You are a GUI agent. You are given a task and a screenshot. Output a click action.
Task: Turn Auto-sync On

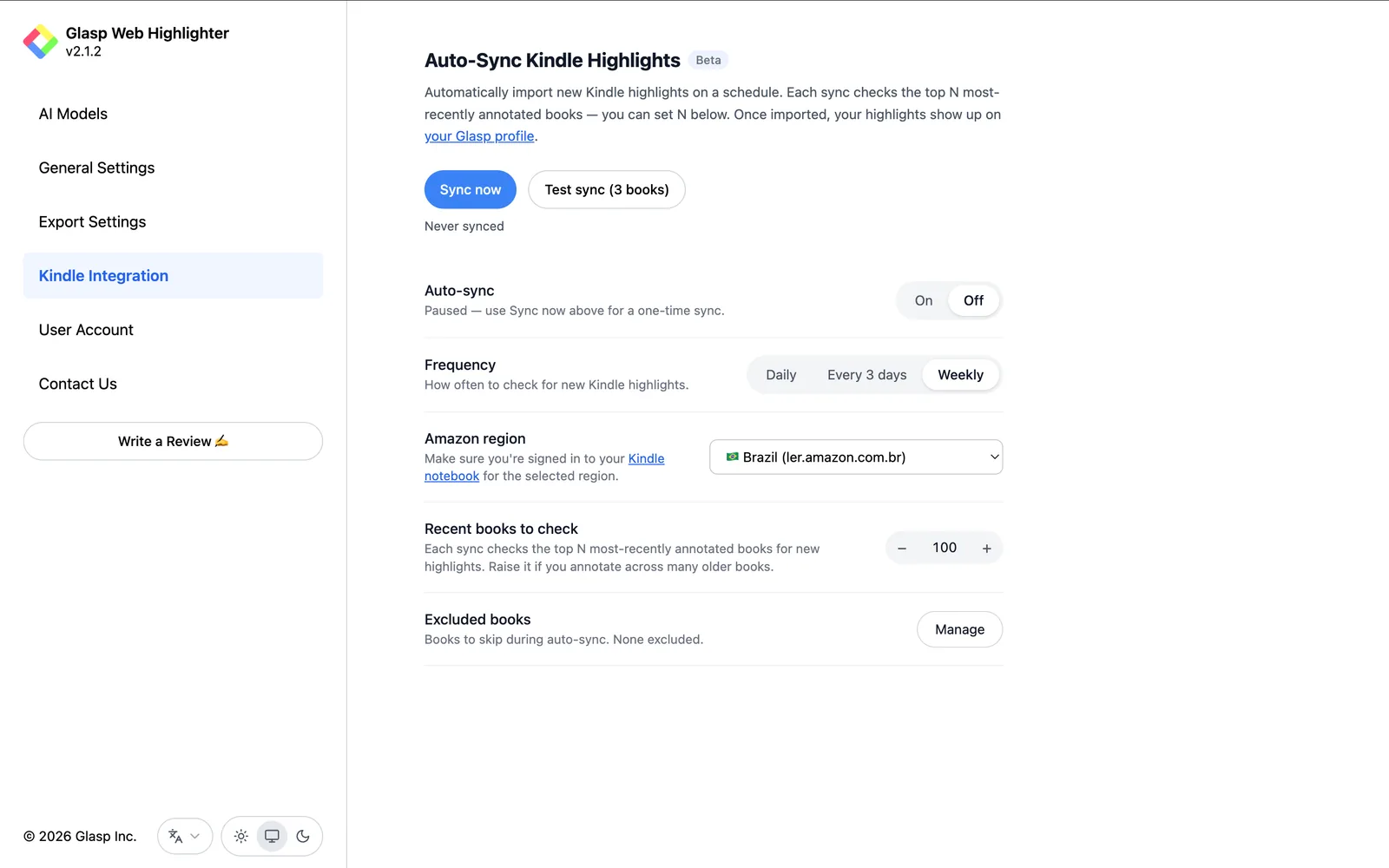pyautogui.click(x=924, y=300)
